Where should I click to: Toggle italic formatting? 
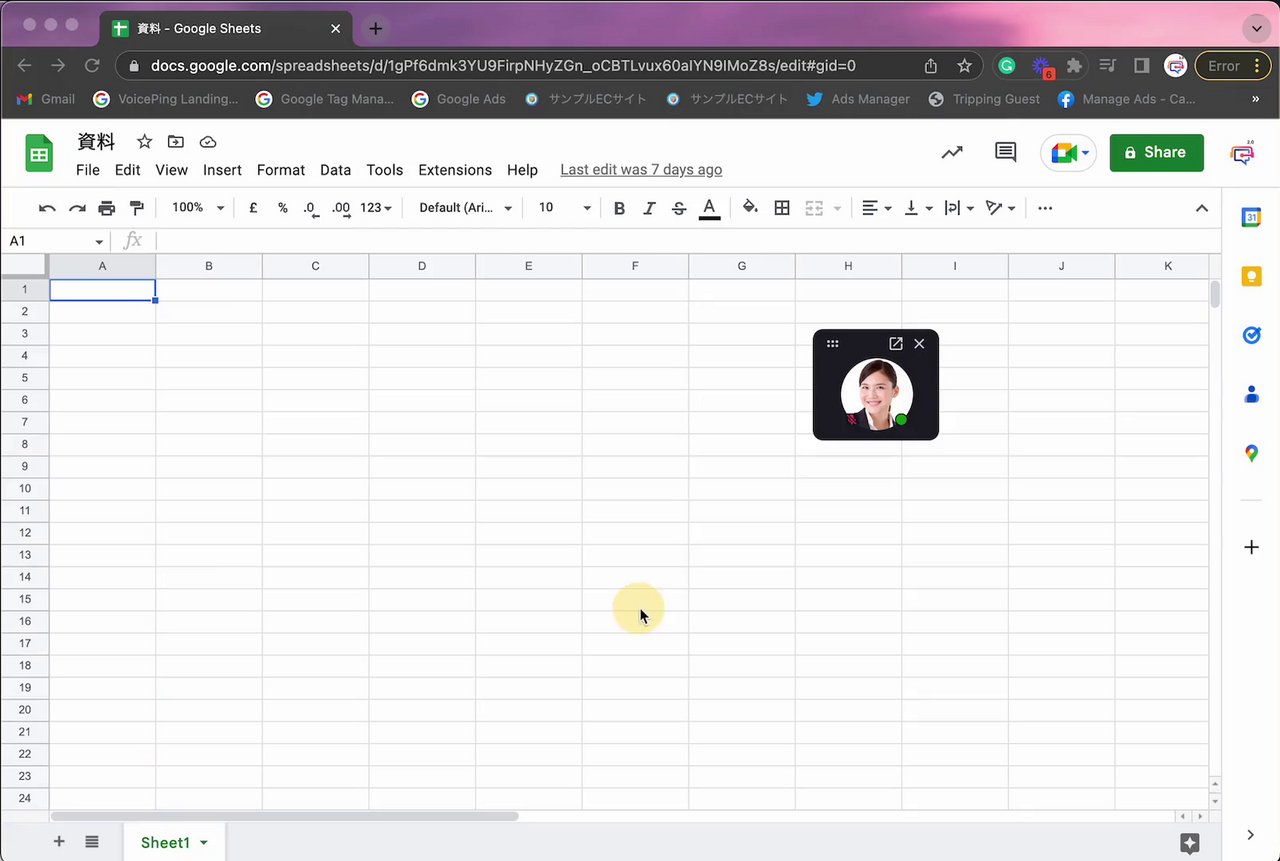pos(649,208)
